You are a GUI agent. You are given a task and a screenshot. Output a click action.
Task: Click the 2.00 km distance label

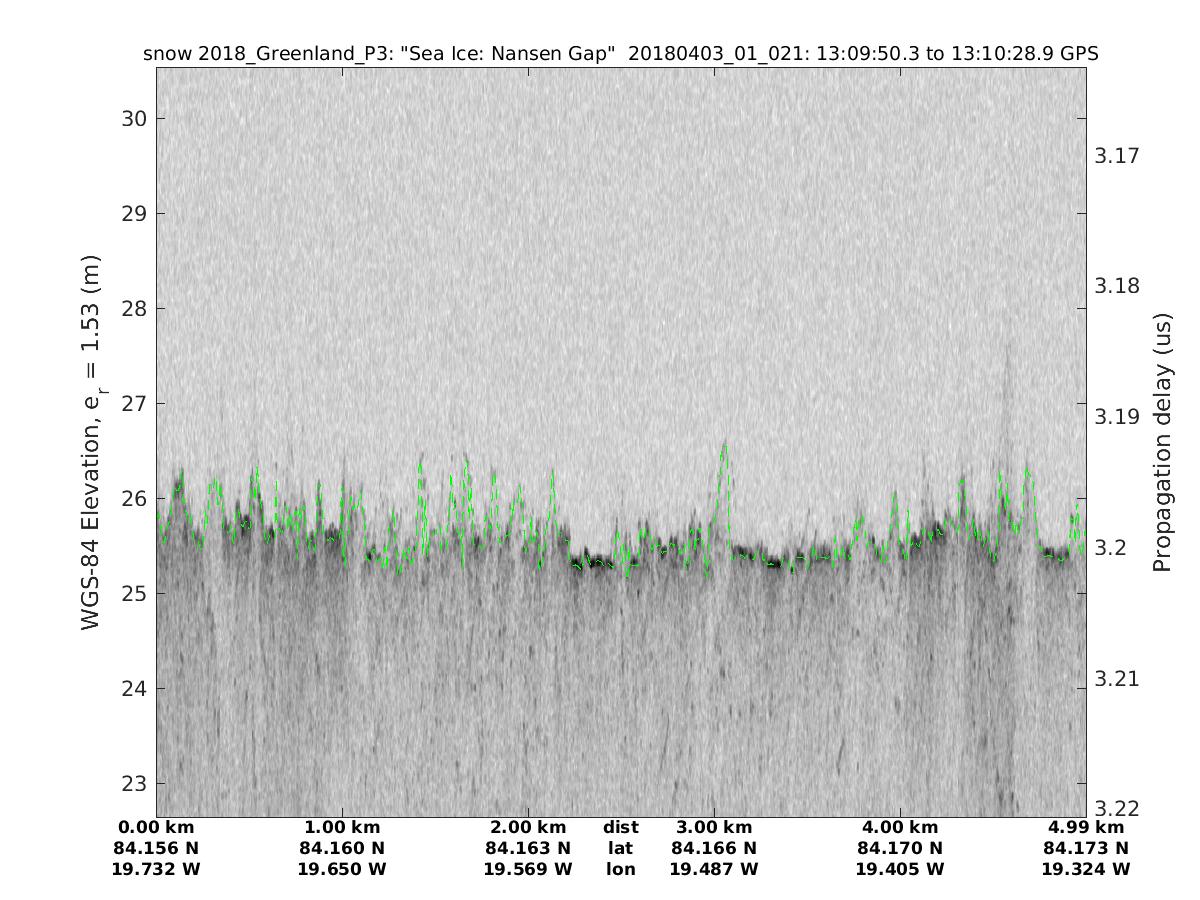[528, 828]
